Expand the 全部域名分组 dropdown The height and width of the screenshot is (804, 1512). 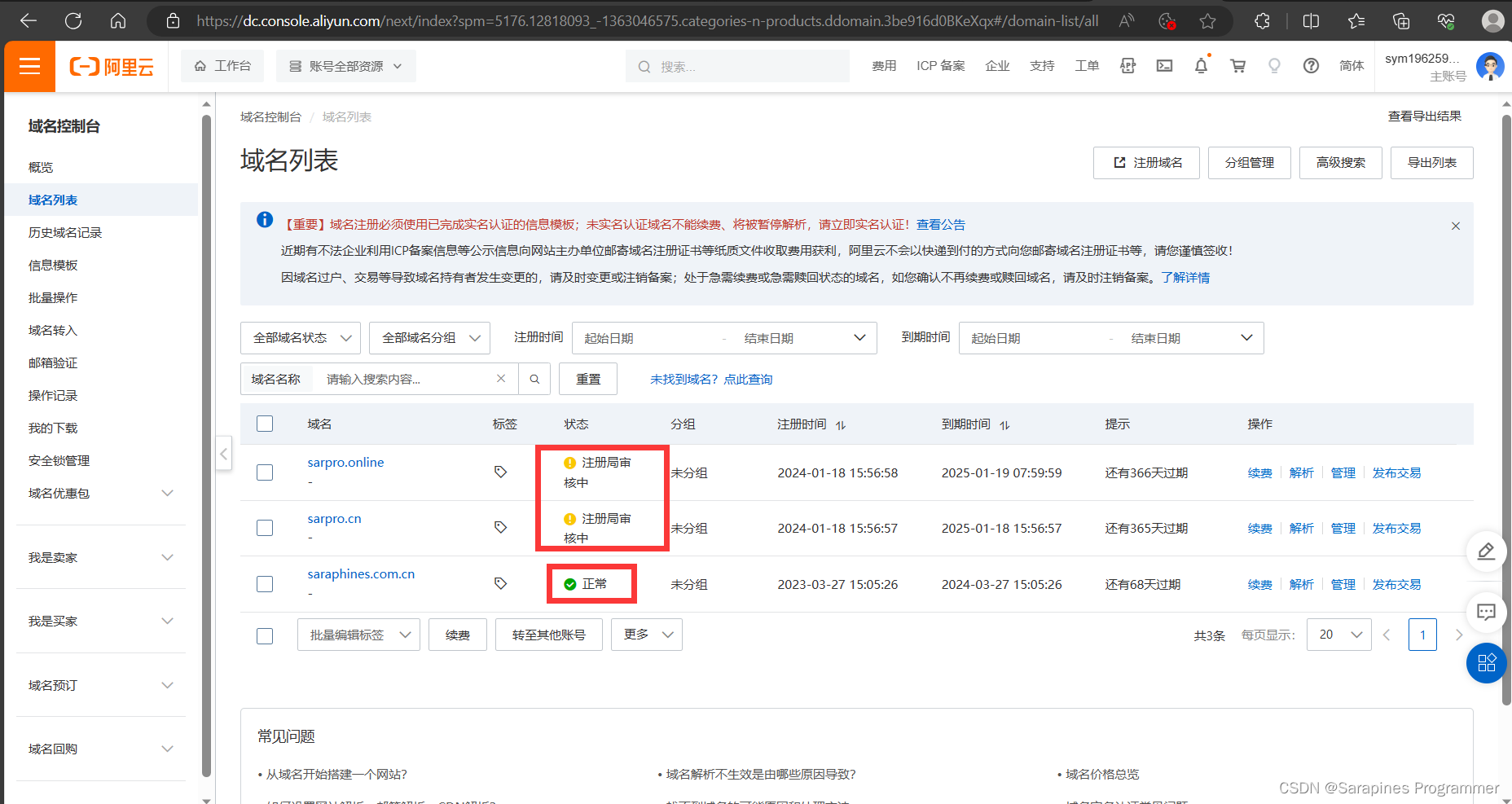429,338
